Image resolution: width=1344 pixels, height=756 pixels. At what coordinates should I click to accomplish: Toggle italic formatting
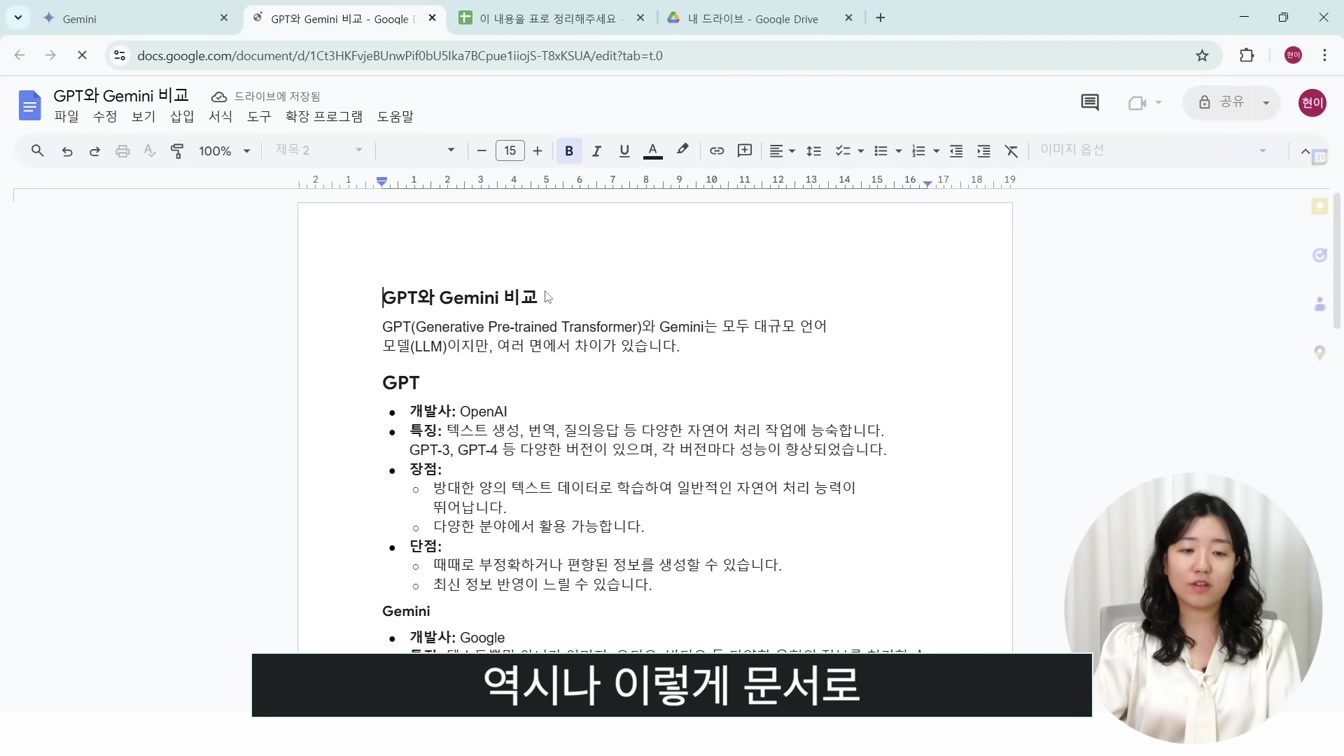coord(597,151)
